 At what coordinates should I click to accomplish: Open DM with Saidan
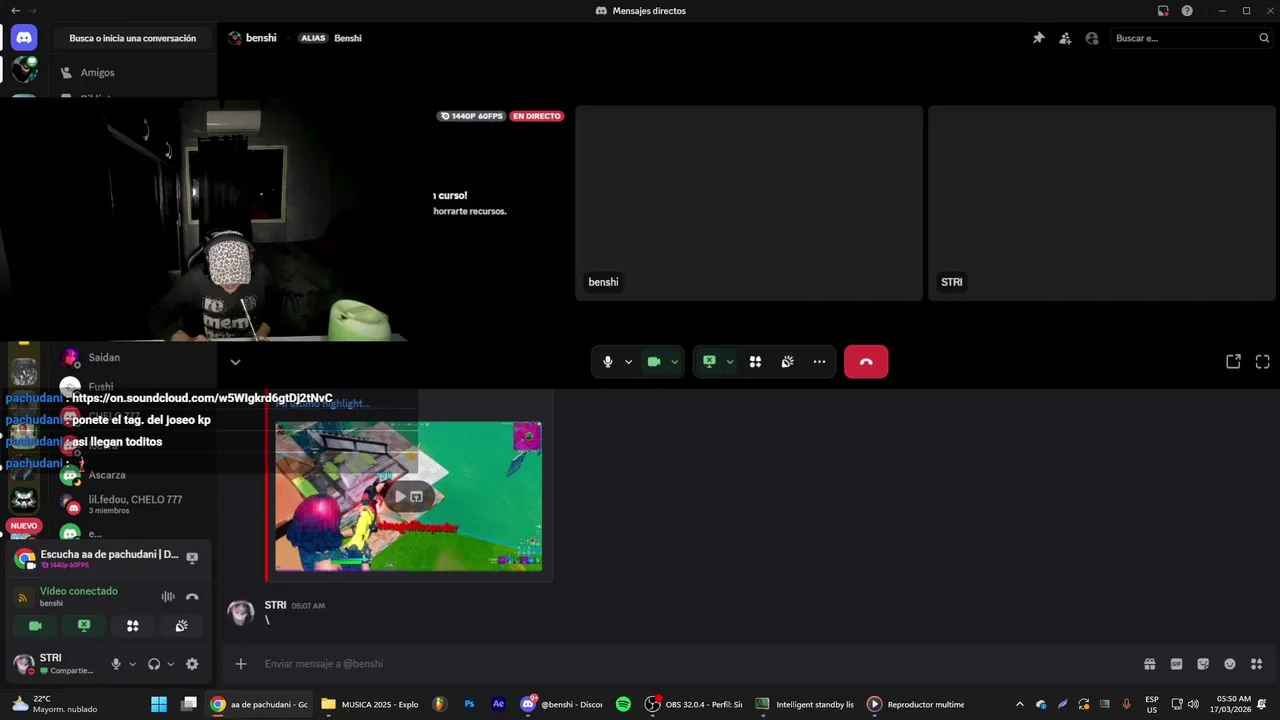104,357
